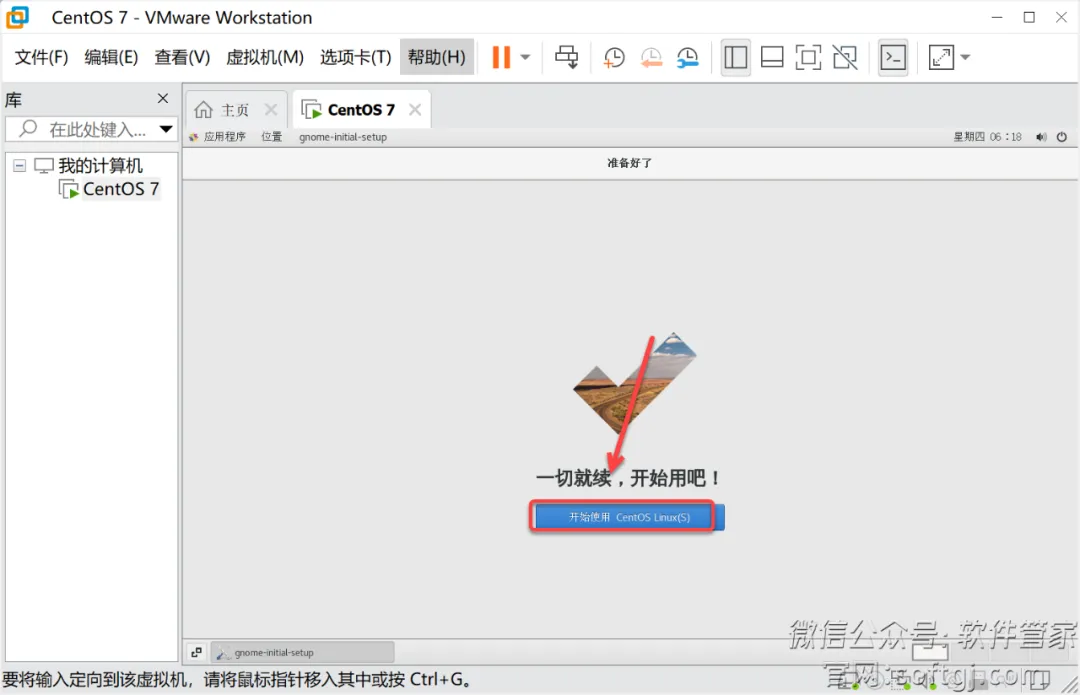Click the home icon on 主页 tab
This screenshot has height=695, width=1080.
point(203,110)
